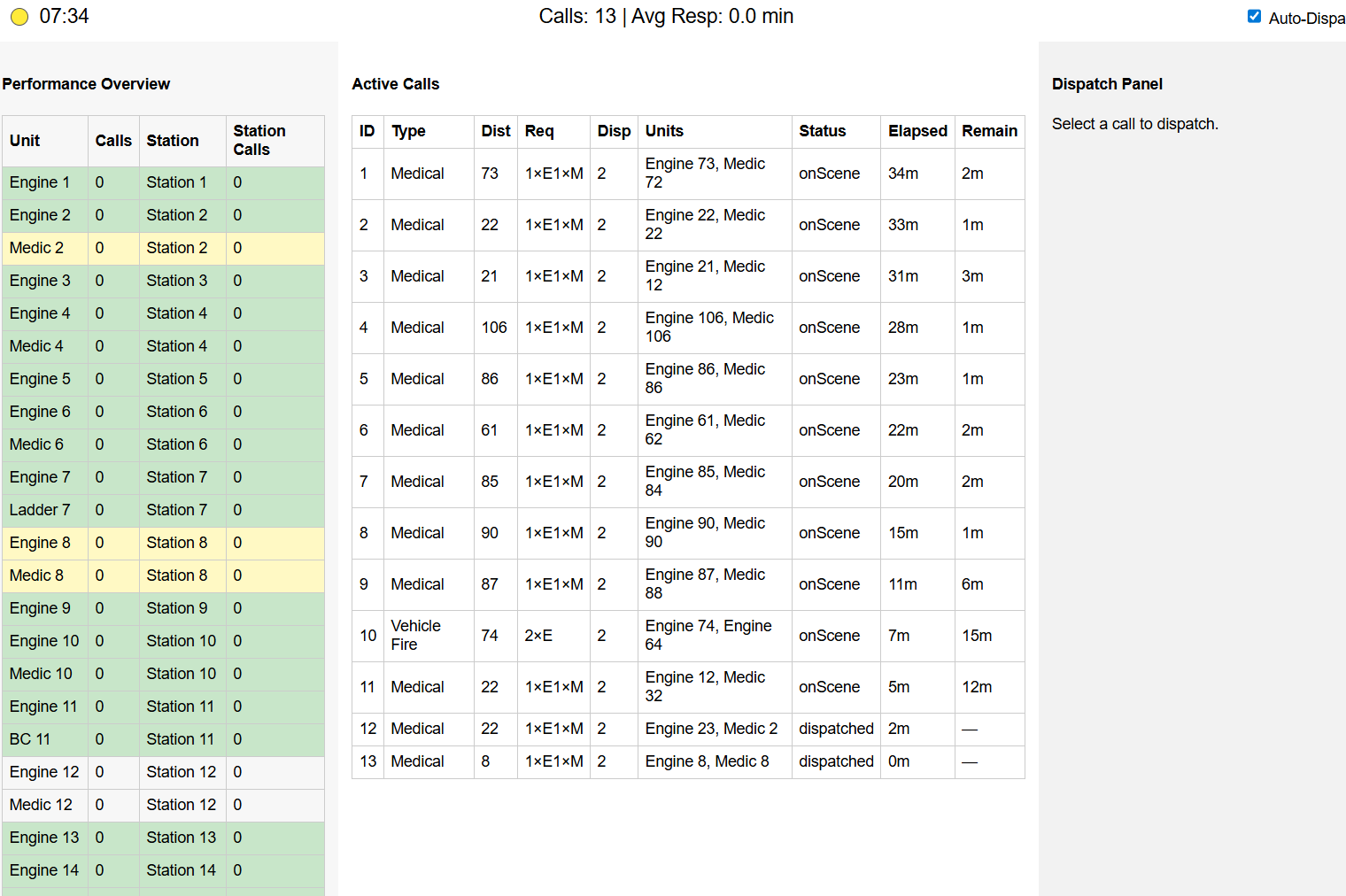Click Engine 12 unit row

(44, 772)
